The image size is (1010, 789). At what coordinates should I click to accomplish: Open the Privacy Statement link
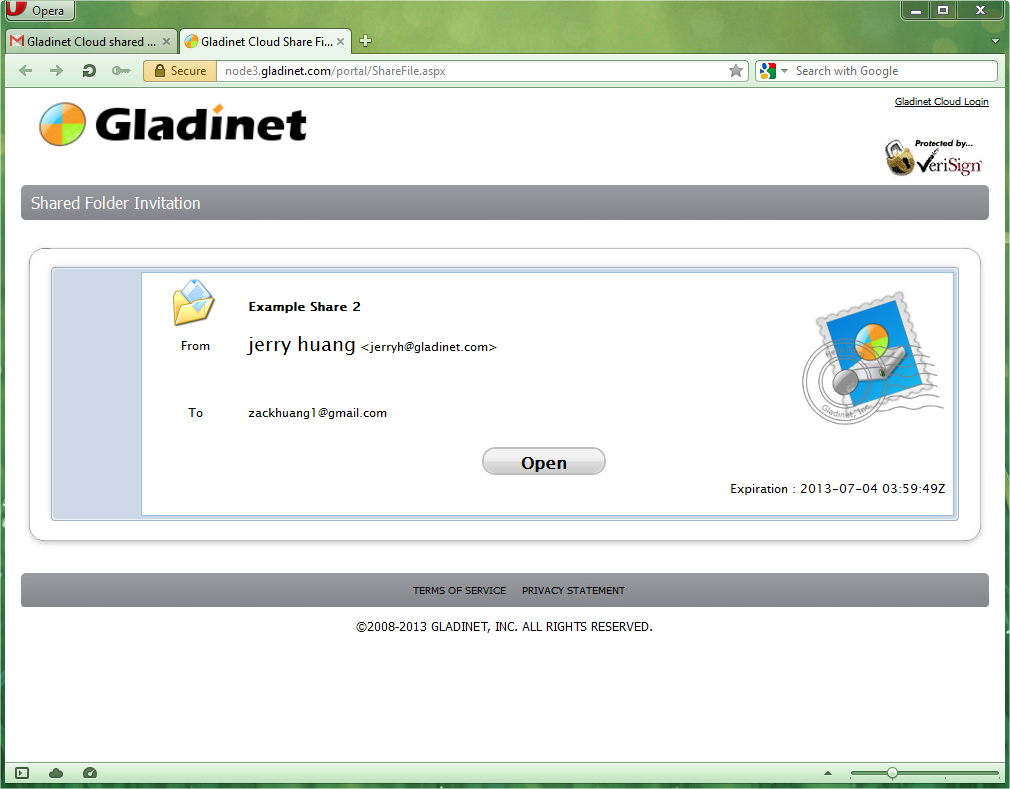(x=573, y=591)
